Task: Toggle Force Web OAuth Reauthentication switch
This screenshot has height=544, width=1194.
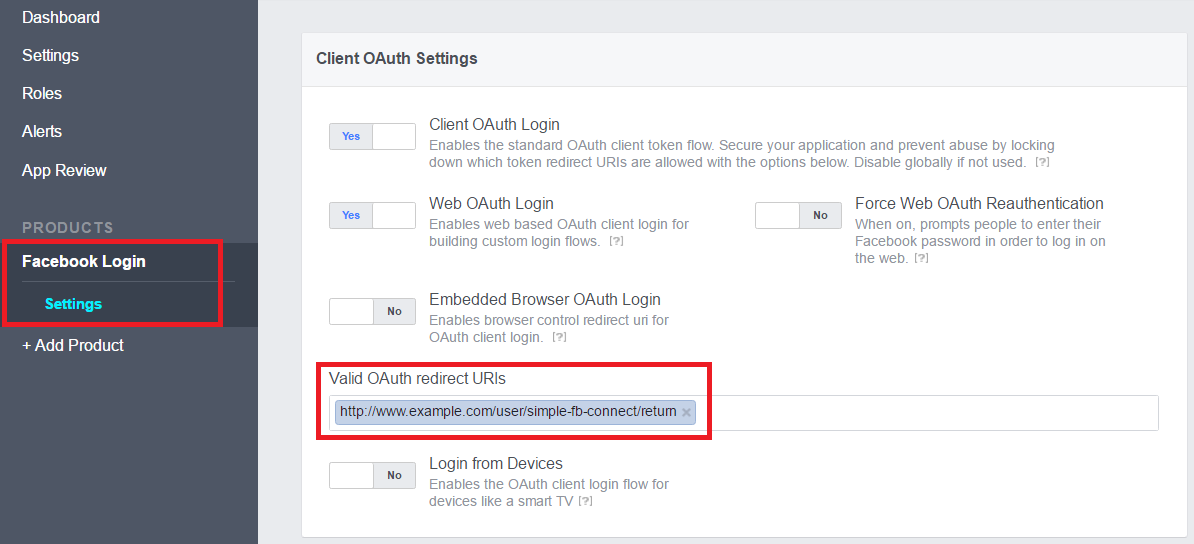Action: [x=798, y=216]
